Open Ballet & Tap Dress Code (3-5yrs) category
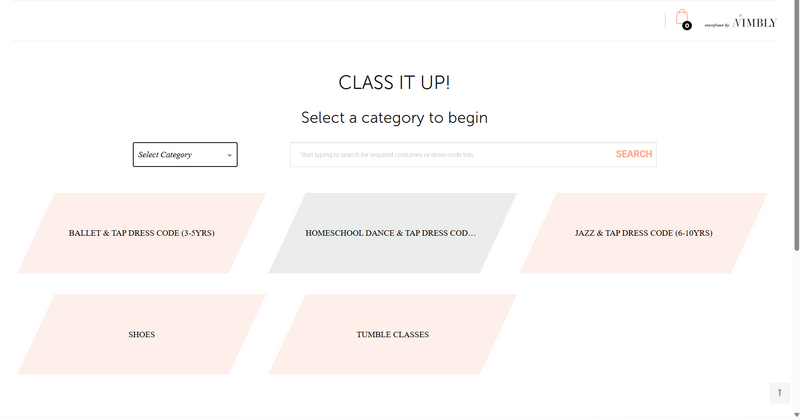800x419 pixels. (x=141, y=233)
